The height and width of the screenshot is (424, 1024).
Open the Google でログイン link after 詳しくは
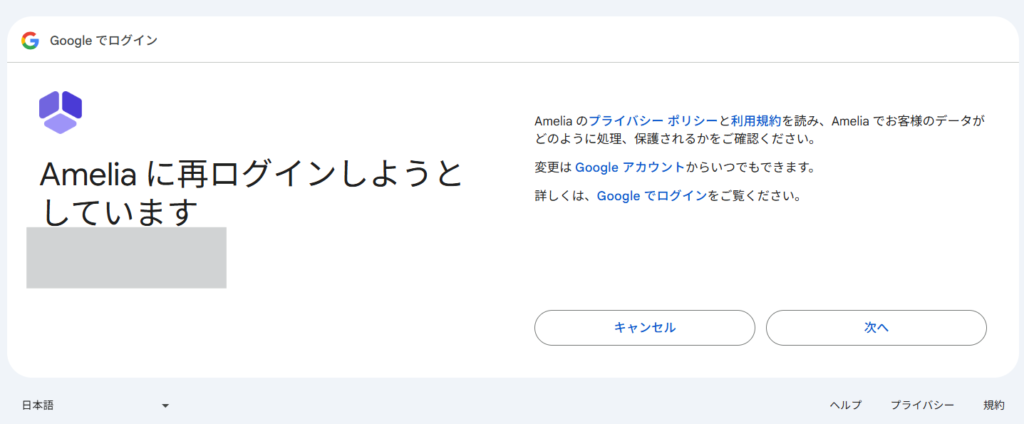click(x=651, y=196)
